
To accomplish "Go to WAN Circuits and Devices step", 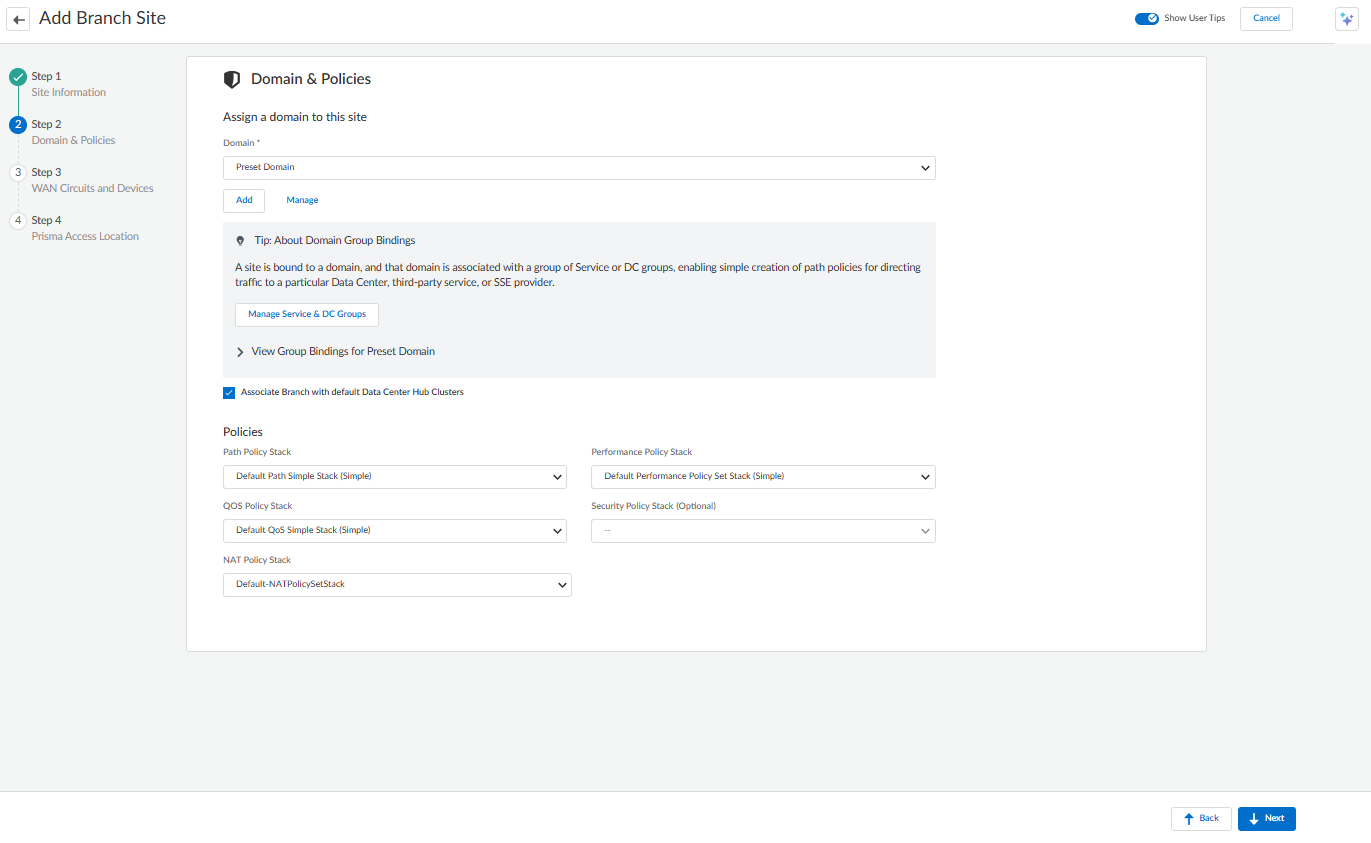I will point(92,188).
